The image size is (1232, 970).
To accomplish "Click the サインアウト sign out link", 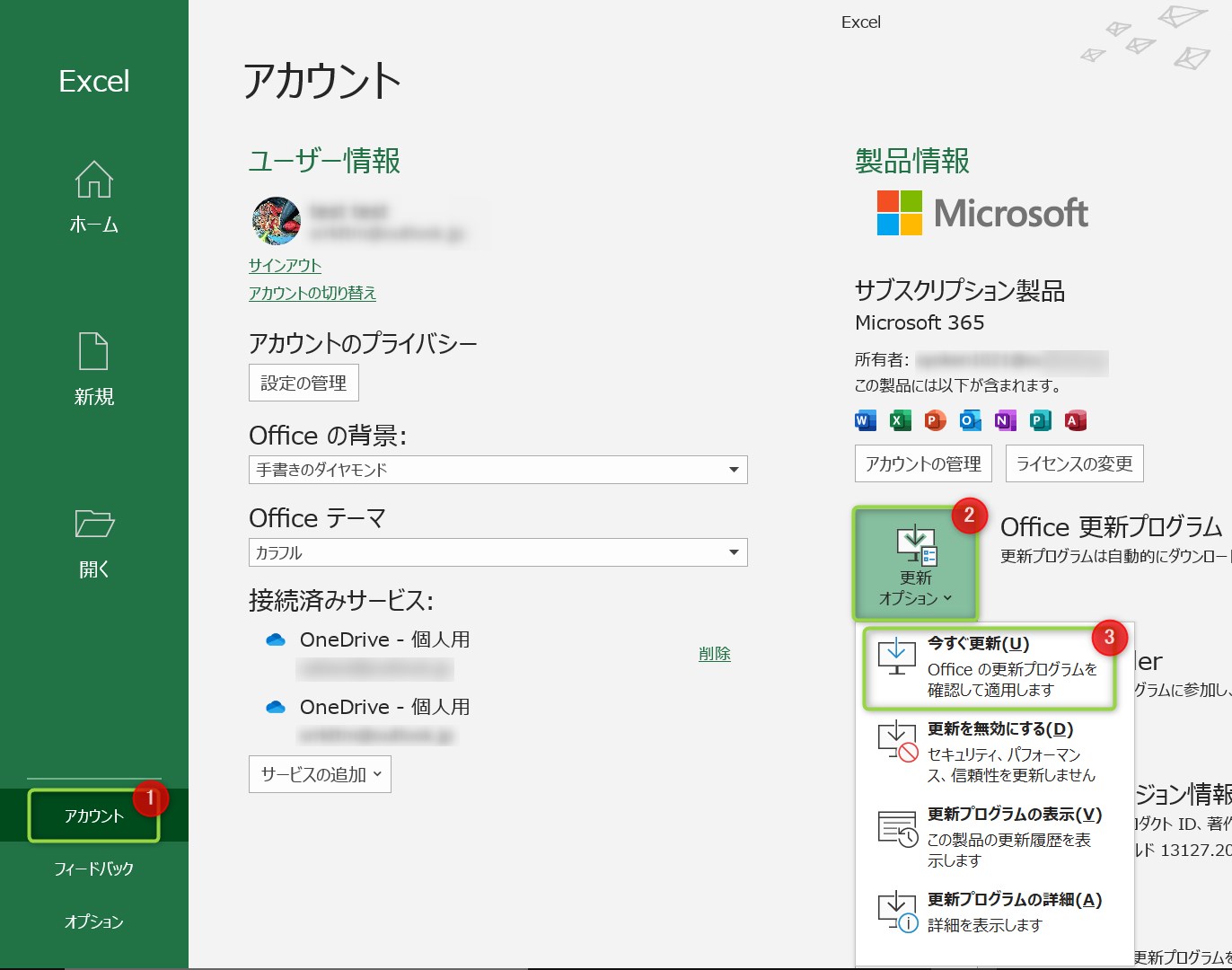I will coord(285,266).
